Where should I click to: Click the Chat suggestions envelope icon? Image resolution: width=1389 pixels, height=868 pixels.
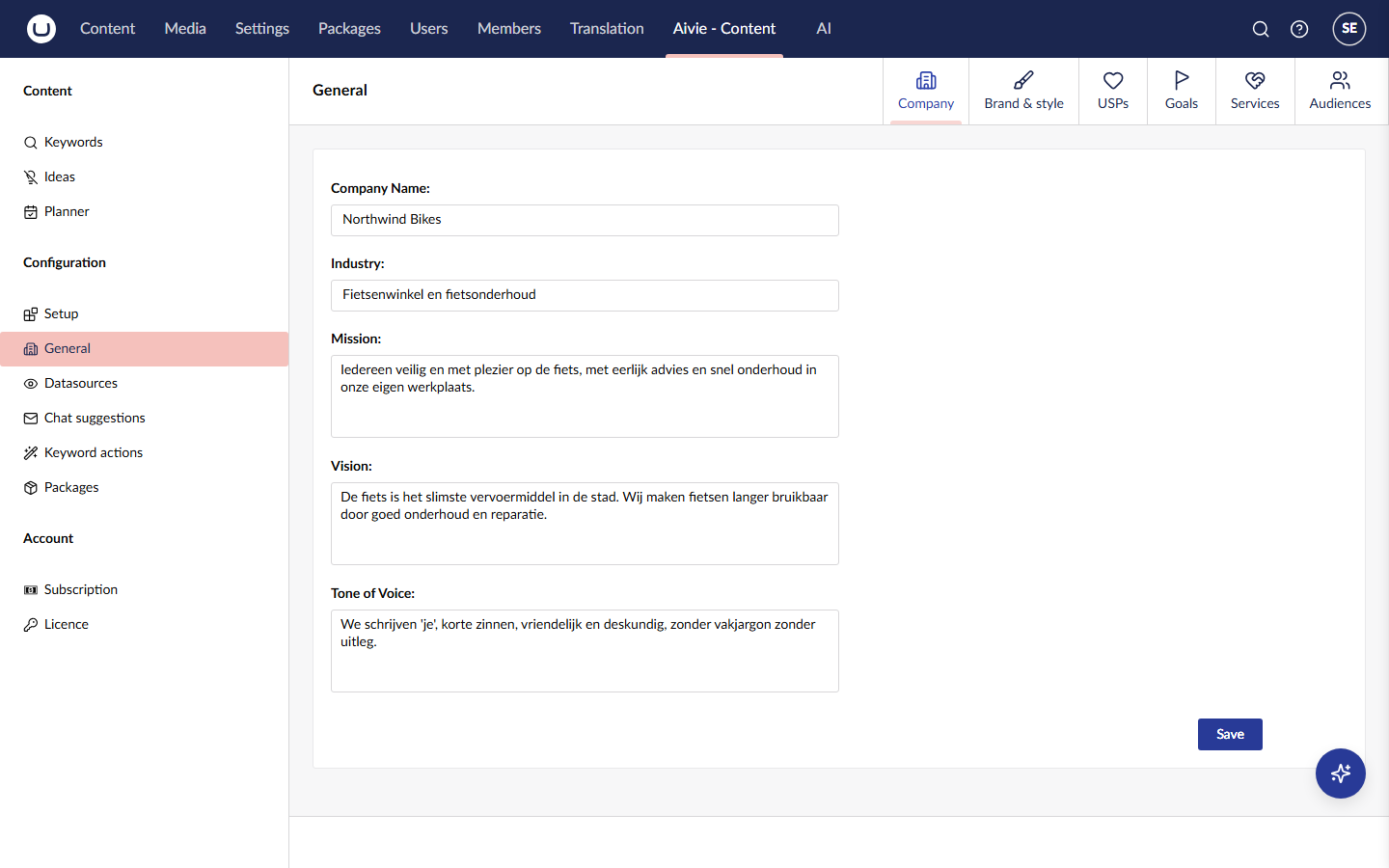31,419
